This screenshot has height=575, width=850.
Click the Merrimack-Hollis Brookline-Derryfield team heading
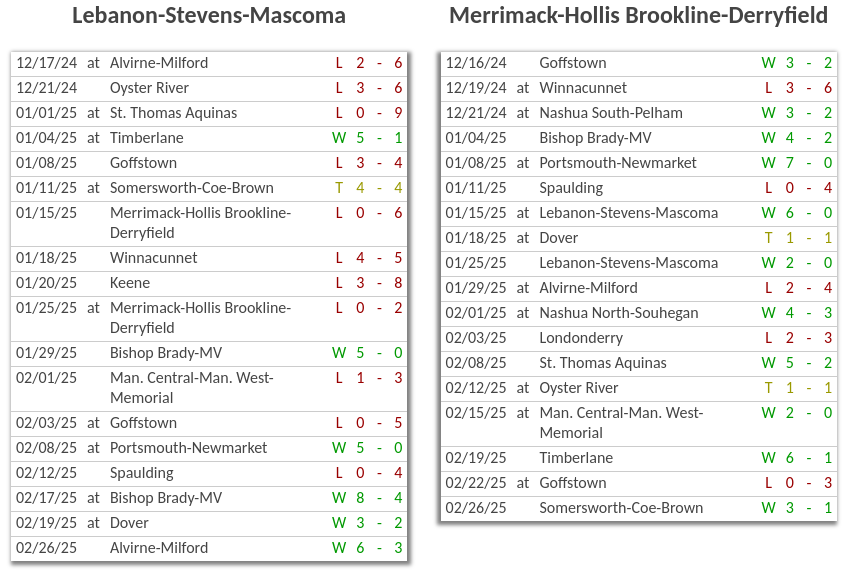638,16
